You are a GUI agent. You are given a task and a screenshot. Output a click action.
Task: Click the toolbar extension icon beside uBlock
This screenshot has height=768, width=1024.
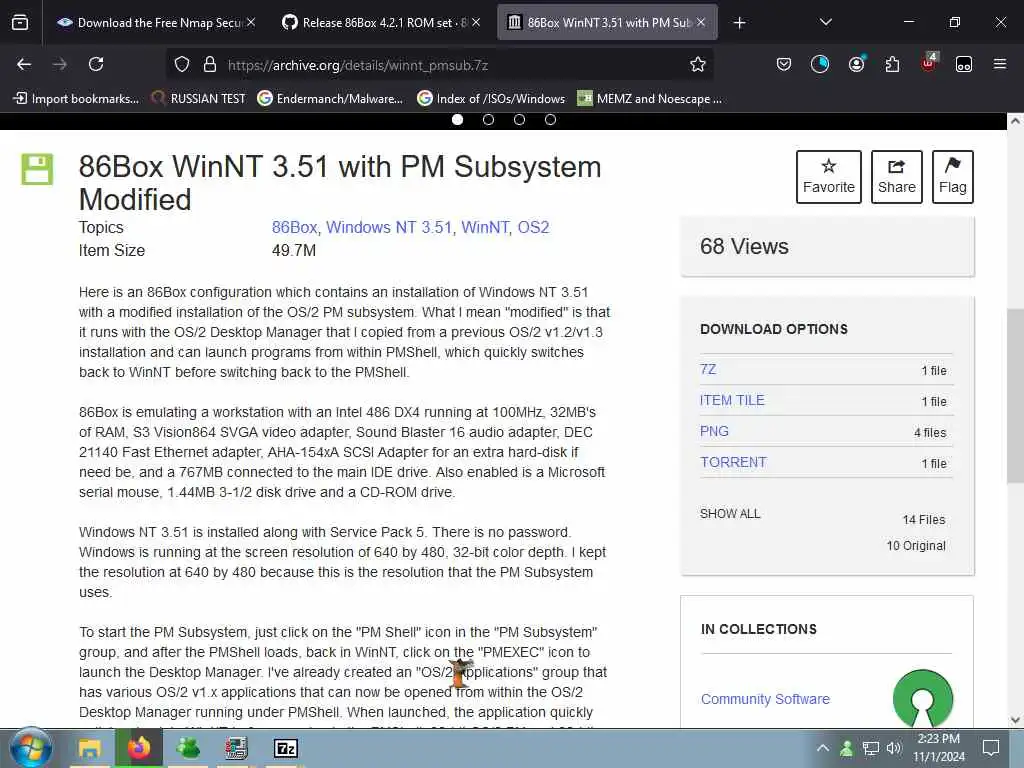(964, 64)
